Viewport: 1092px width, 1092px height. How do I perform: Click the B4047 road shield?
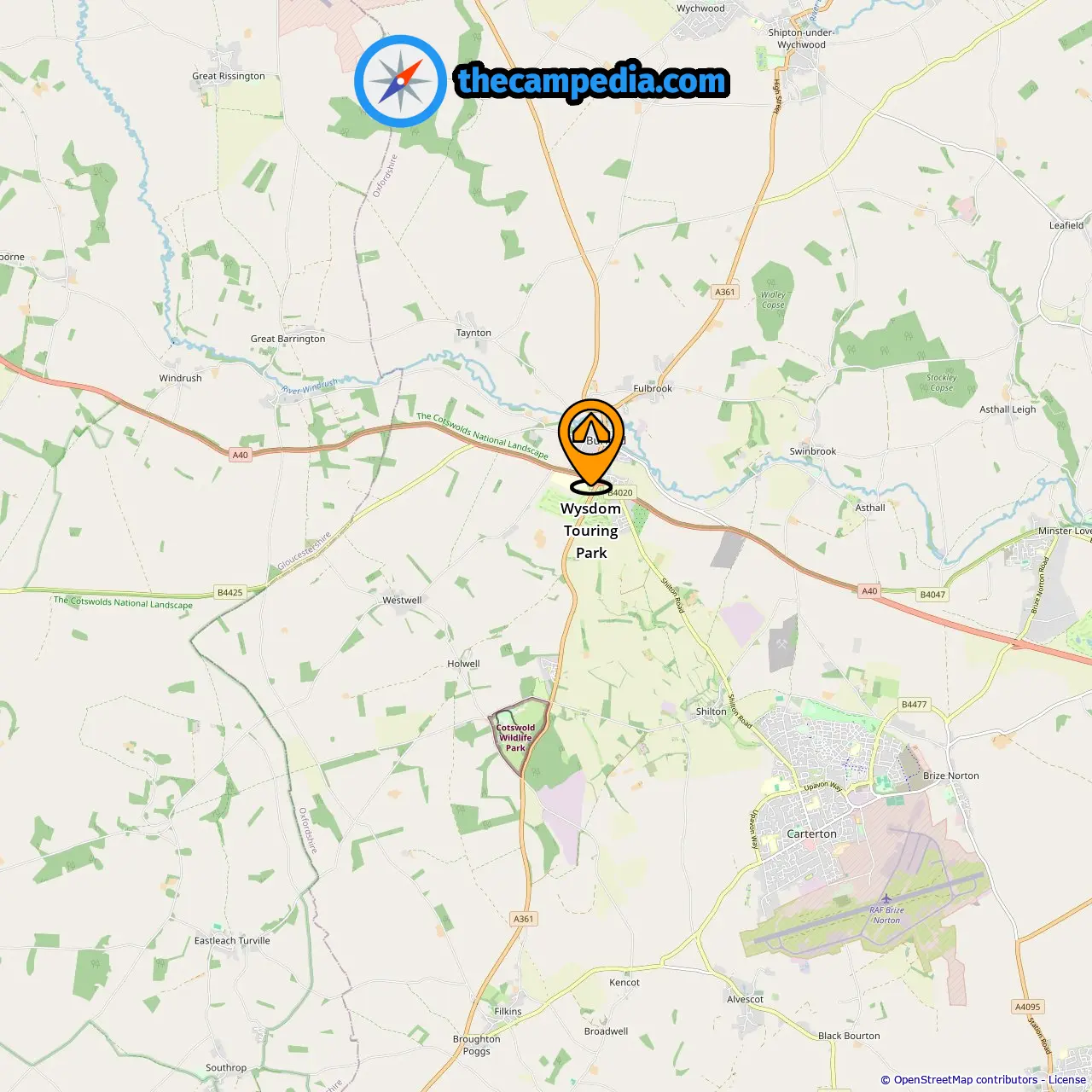(x=932, y=595)
